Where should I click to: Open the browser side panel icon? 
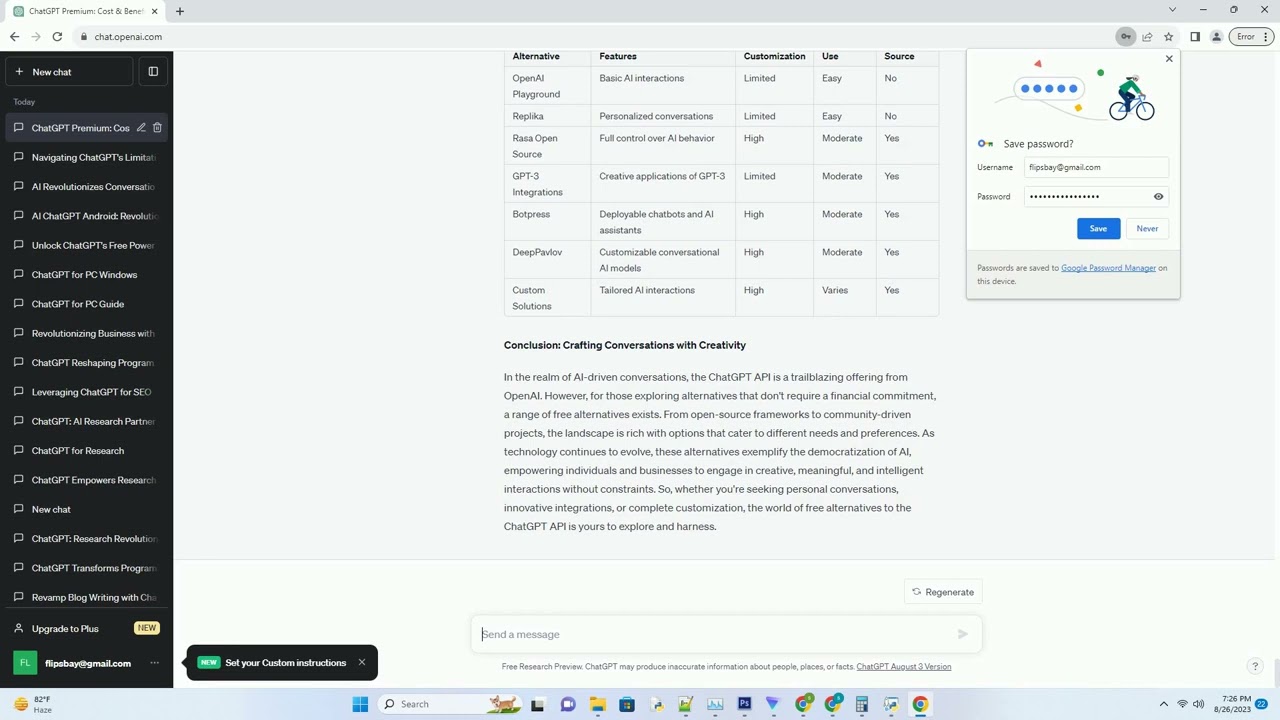pos(1195,37)
